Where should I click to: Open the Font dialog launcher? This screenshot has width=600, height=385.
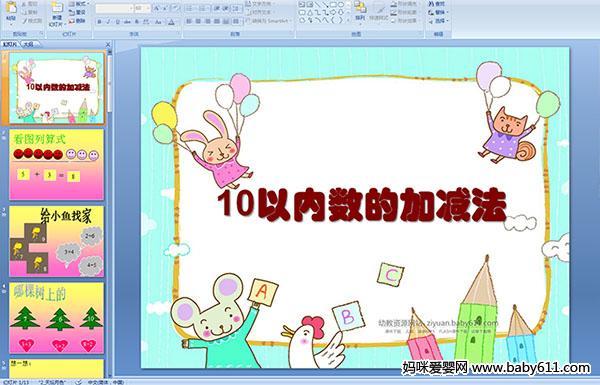[178, 34]
